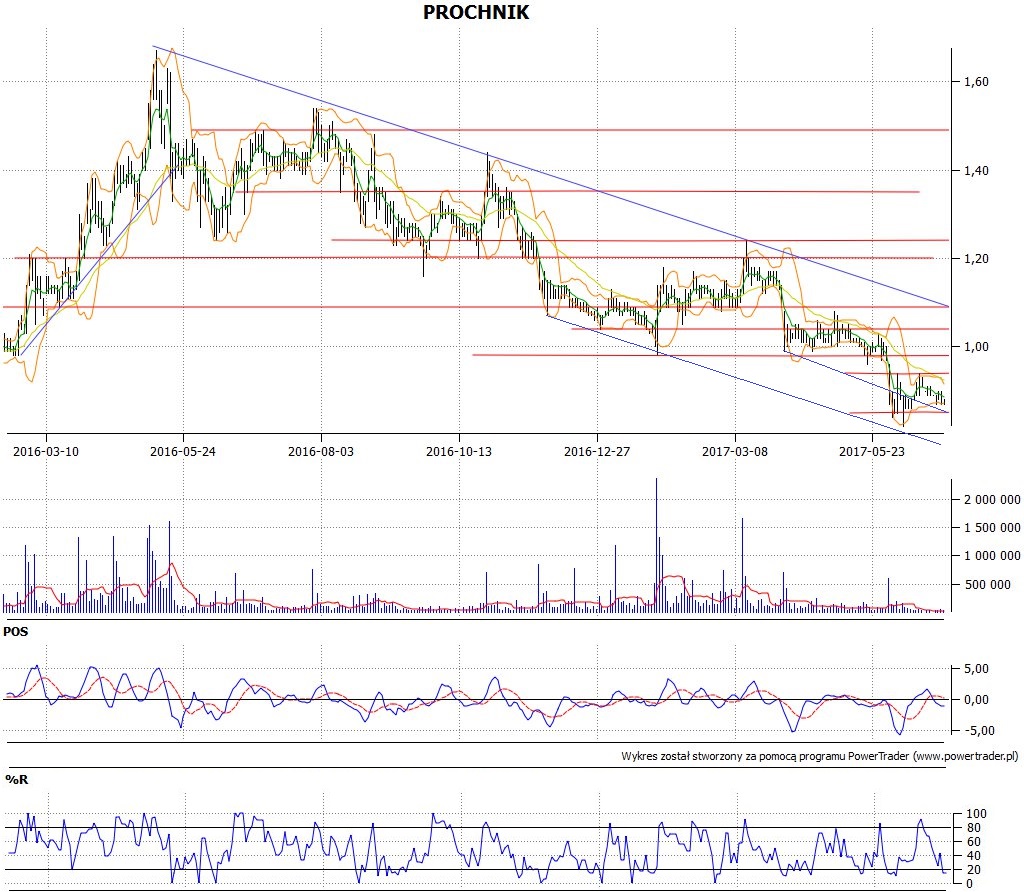This screenshot has width=1024, height=892.
Task: Click the 5,00 POS axis label
Action: tap(976, 669)
